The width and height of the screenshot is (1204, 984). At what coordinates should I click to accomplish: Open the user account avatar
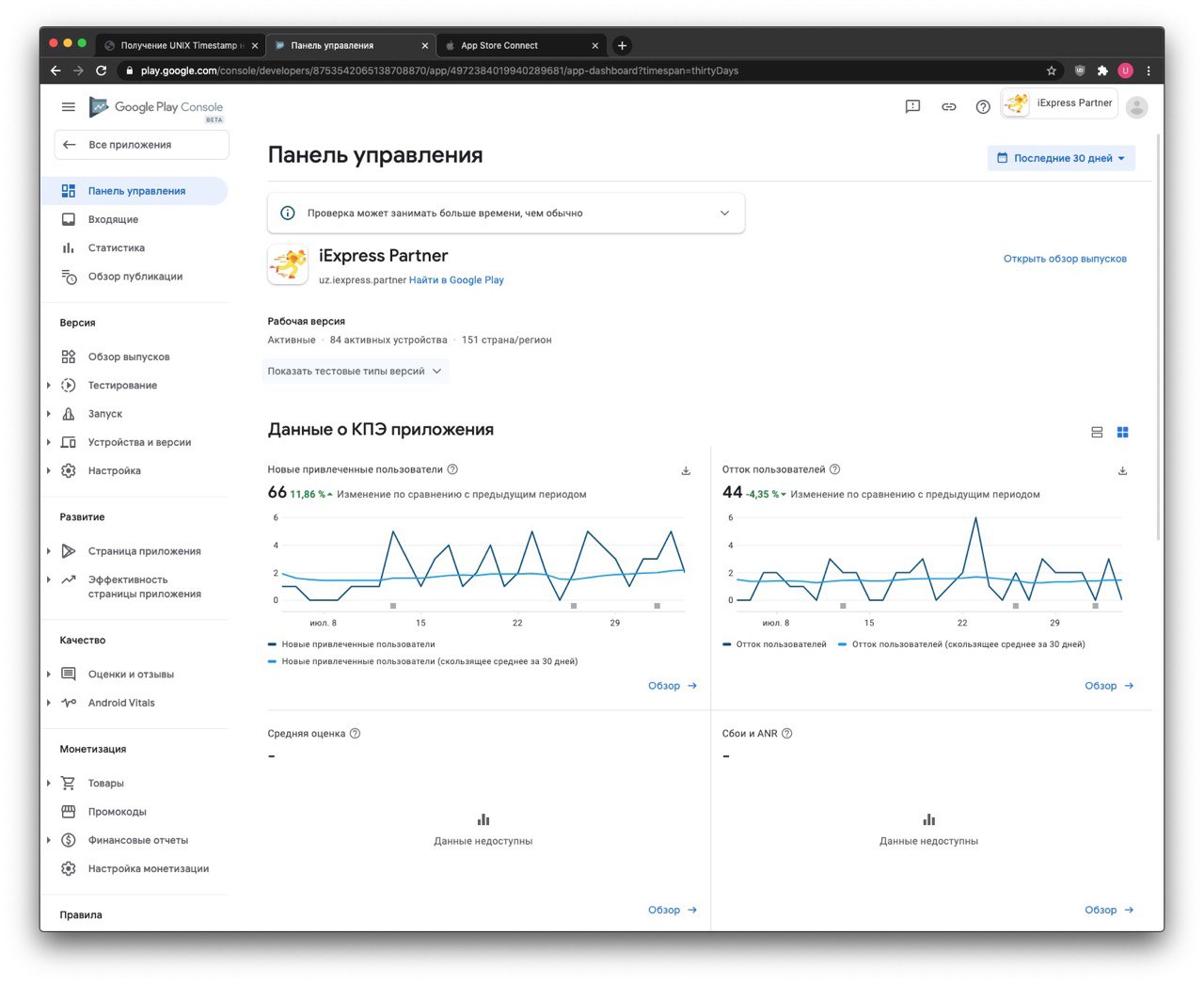[x=1137, y=107]
